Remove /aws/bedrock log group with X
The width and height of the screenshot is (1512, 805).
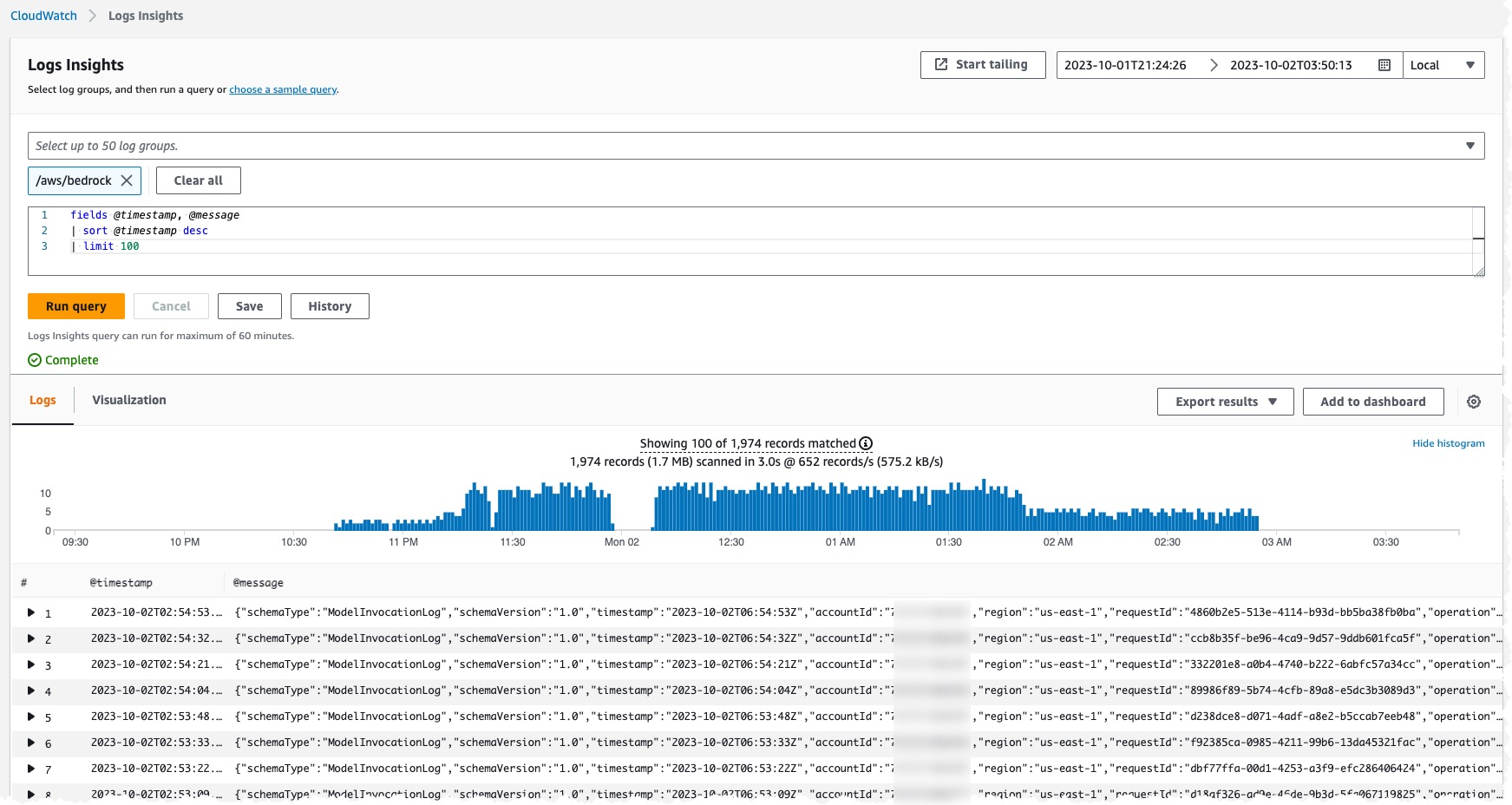tap(127, 180)
